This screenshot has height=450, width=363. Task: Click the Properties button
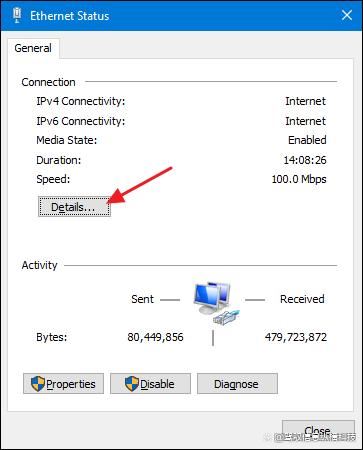tap(63, 384)
